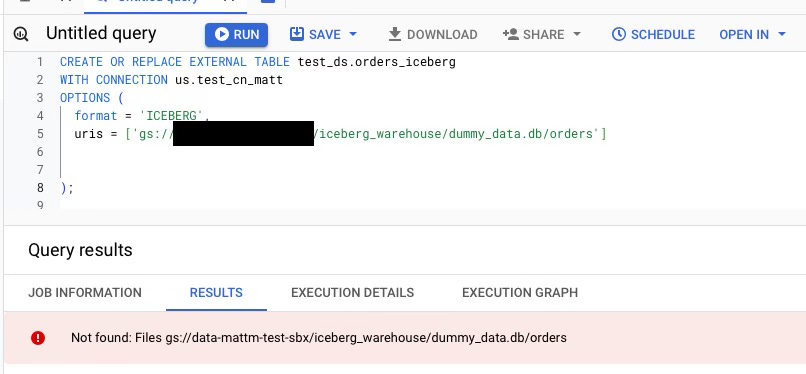
Task: Open the EXECUTION GRAPH tab
Action: pos(520,292)
